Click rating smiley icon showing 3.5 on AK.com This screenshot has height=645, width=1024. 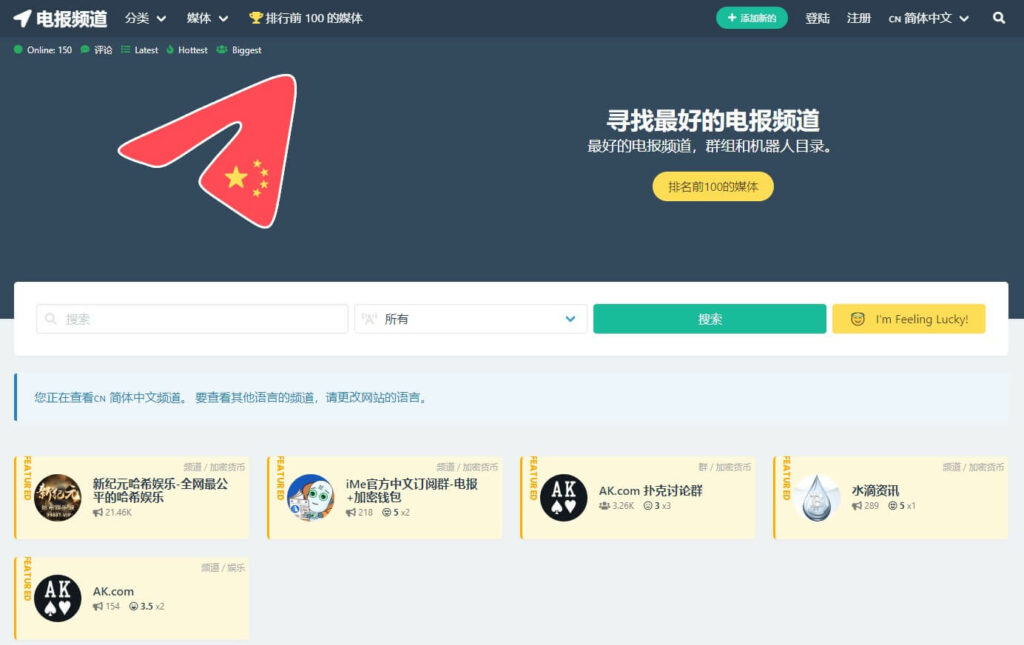coord(133,606)
